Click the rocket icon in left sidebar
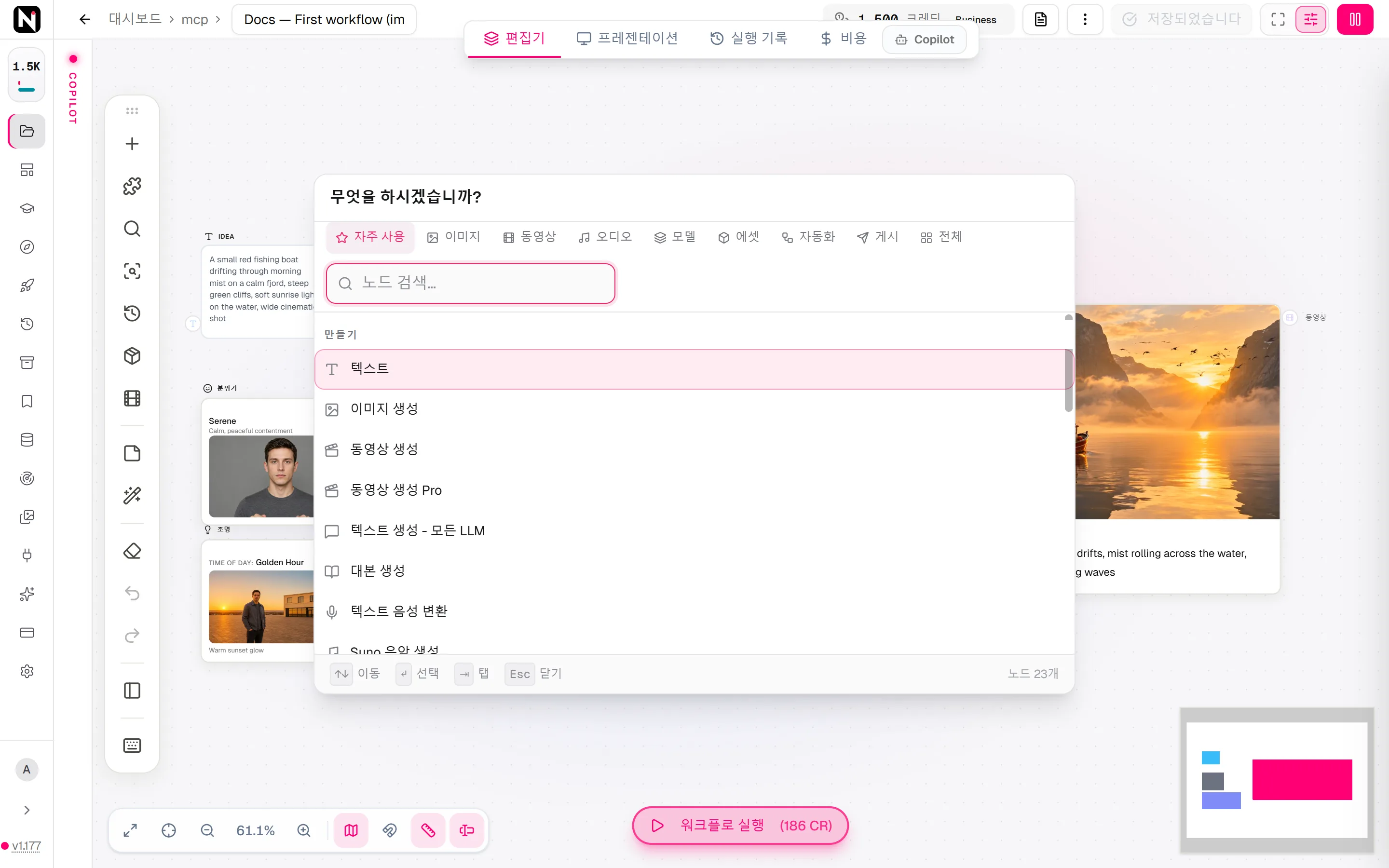This screenshot has width=1389, height=868. click(x=27, y=285)
